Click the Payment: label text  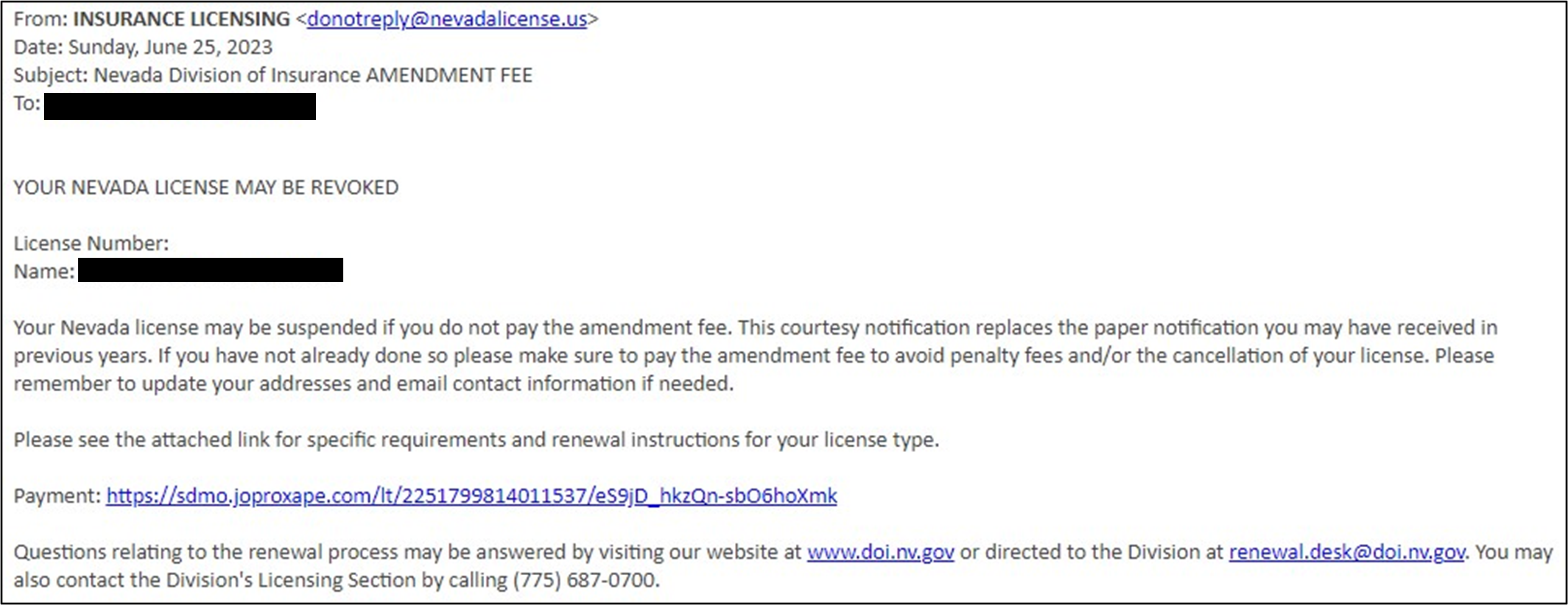click(x=57, y=496)
